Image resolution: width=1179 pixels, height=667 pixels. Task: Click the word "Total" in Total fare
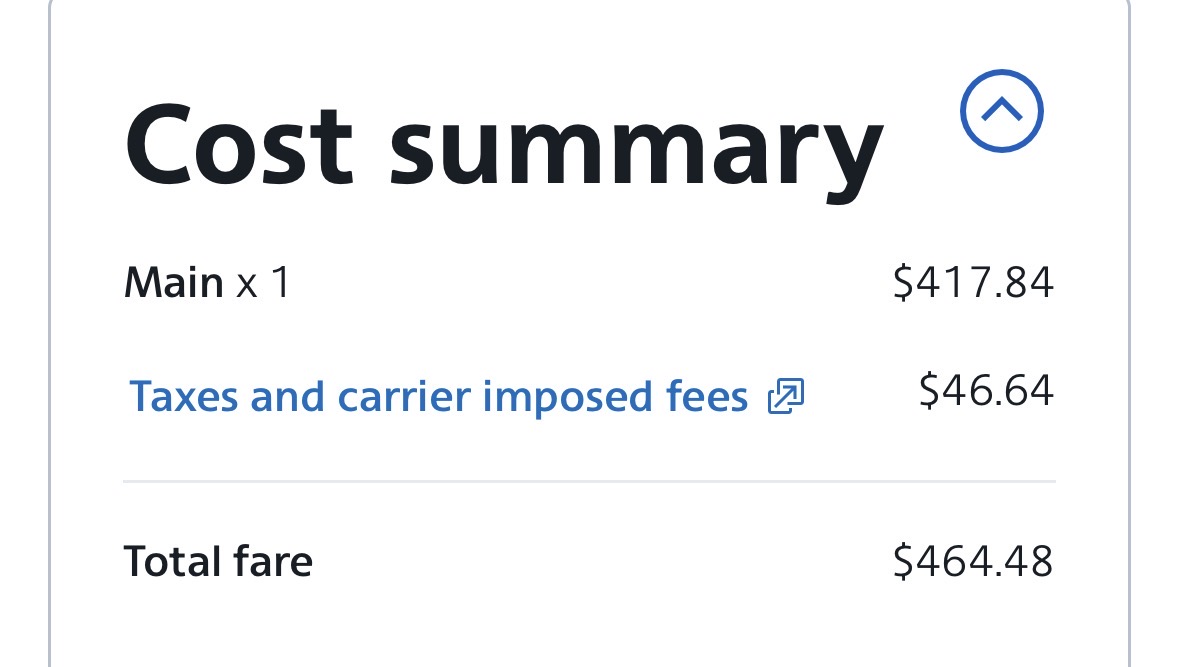point(170,561)
